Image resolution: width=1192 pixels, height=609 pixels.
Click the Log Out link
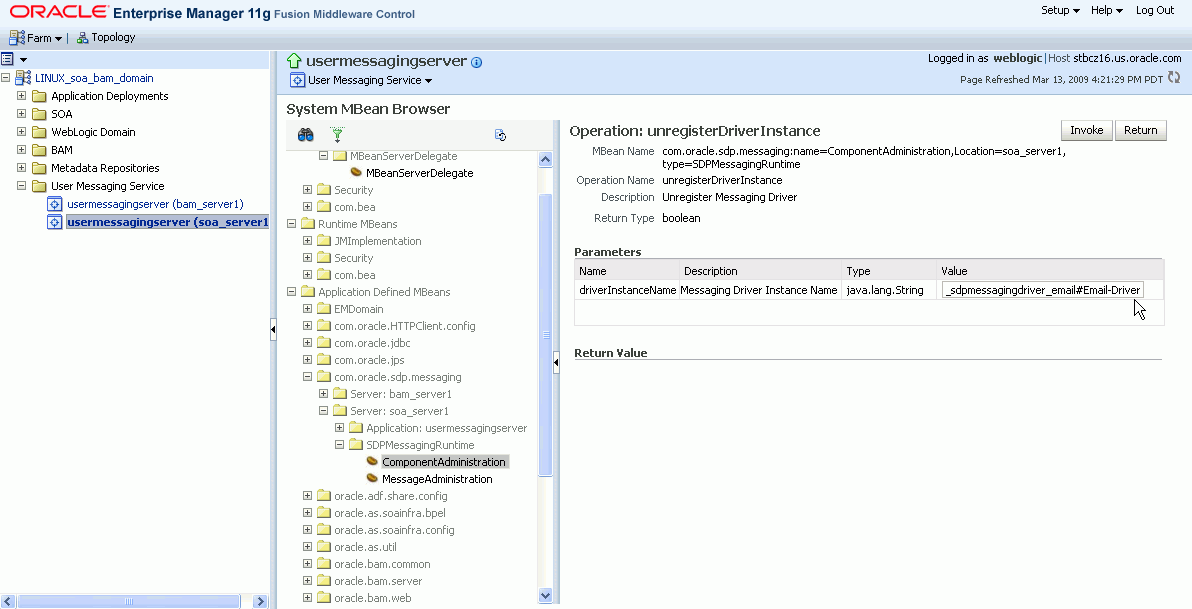click(x=1155, y=11)
